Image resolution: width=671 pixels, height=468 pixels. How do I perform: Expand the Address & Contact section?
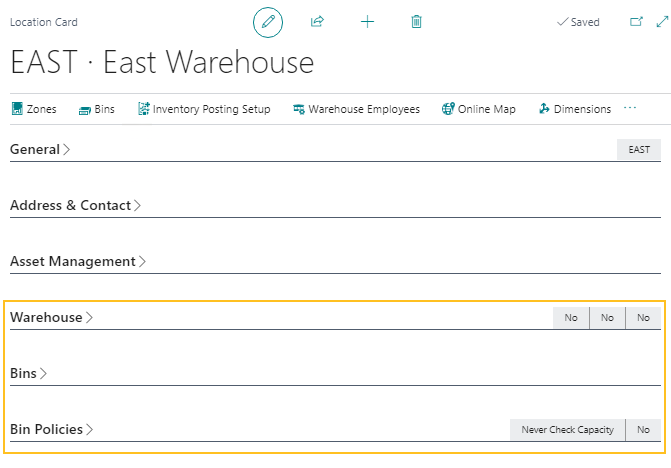(x=75, y=205)
